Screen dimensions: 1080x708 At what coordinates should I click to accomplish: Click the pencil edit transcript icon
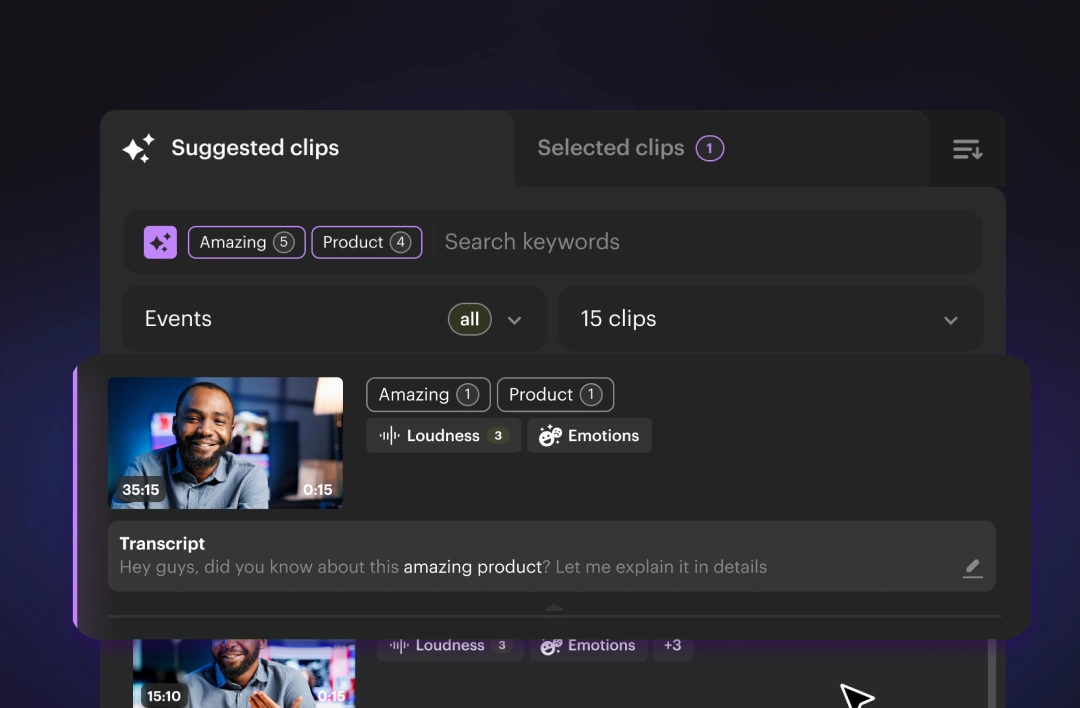[972, 568]
